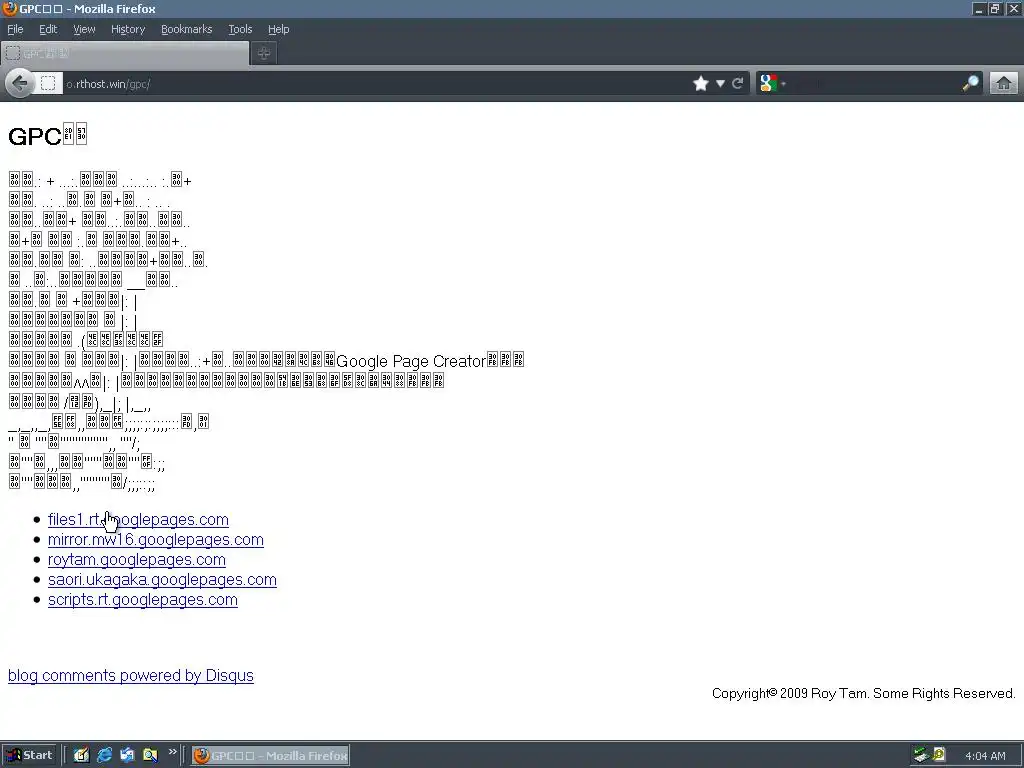Go back with the back arrow
1024x768 pixels.
pyautogui.click(x=20, y=84)
